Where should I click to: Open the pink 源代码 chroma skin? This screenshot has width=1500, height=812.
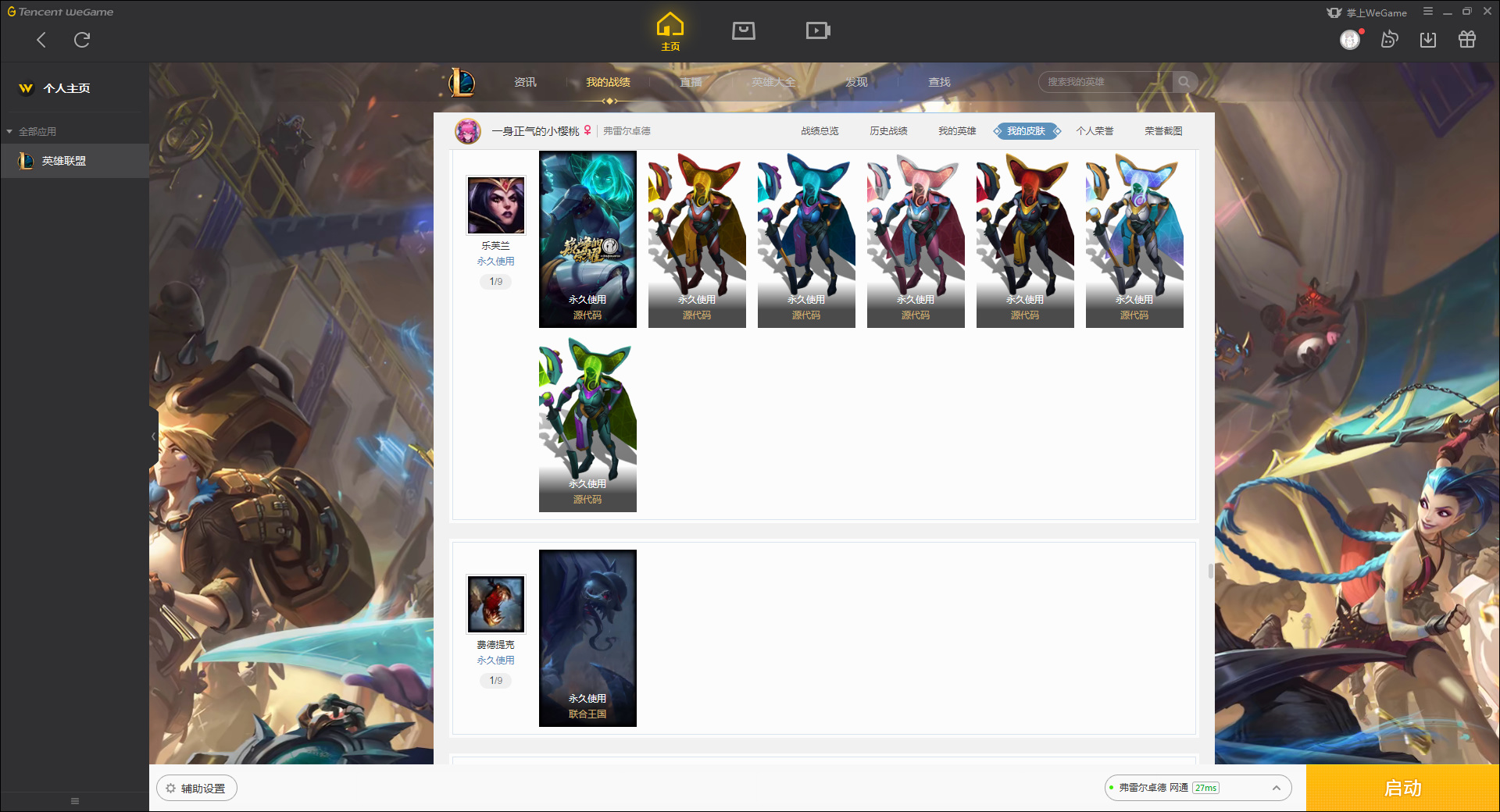tap(916, 239)
